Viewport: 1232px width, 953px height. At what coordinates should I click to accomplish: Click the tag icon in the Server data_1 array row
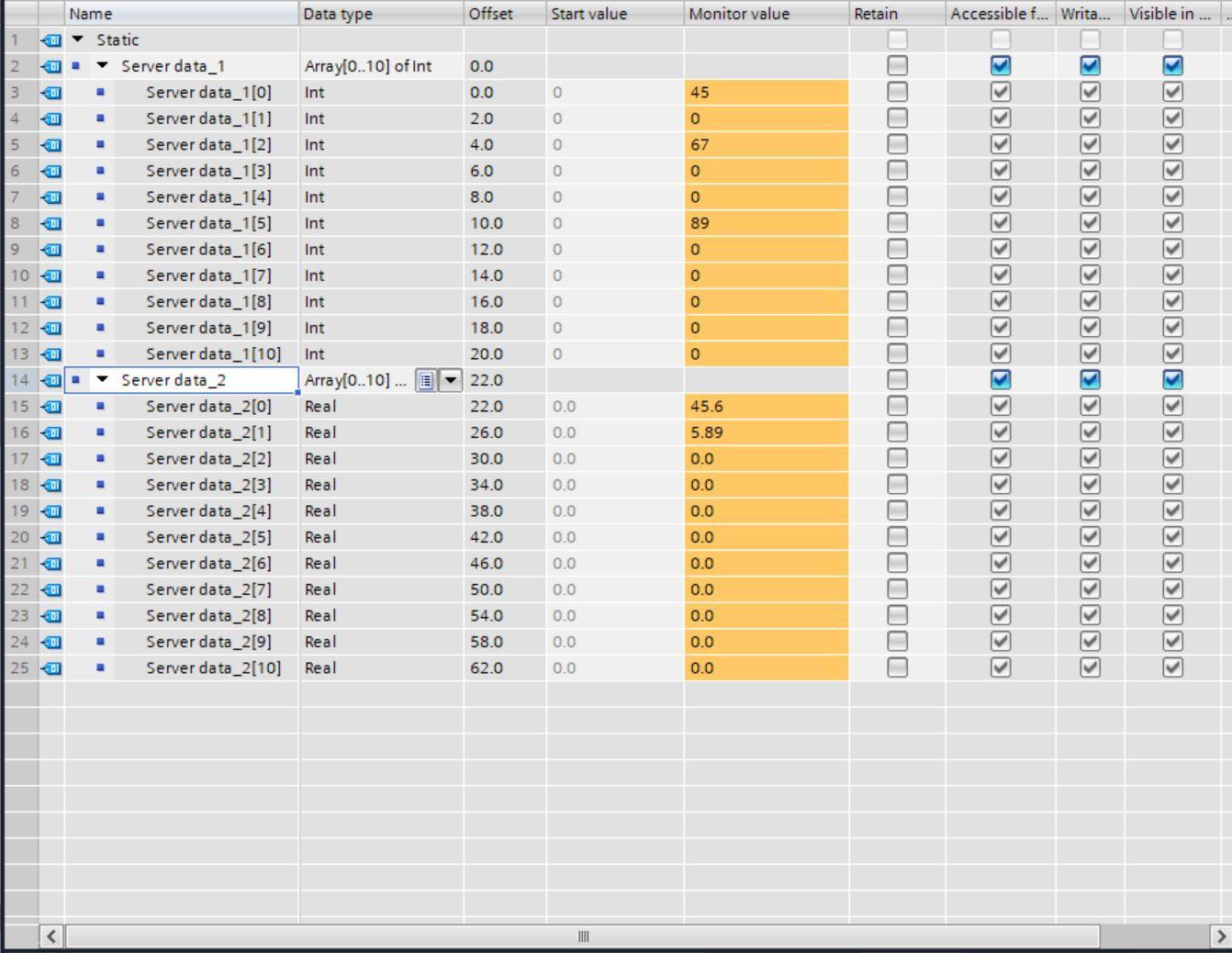51,66
